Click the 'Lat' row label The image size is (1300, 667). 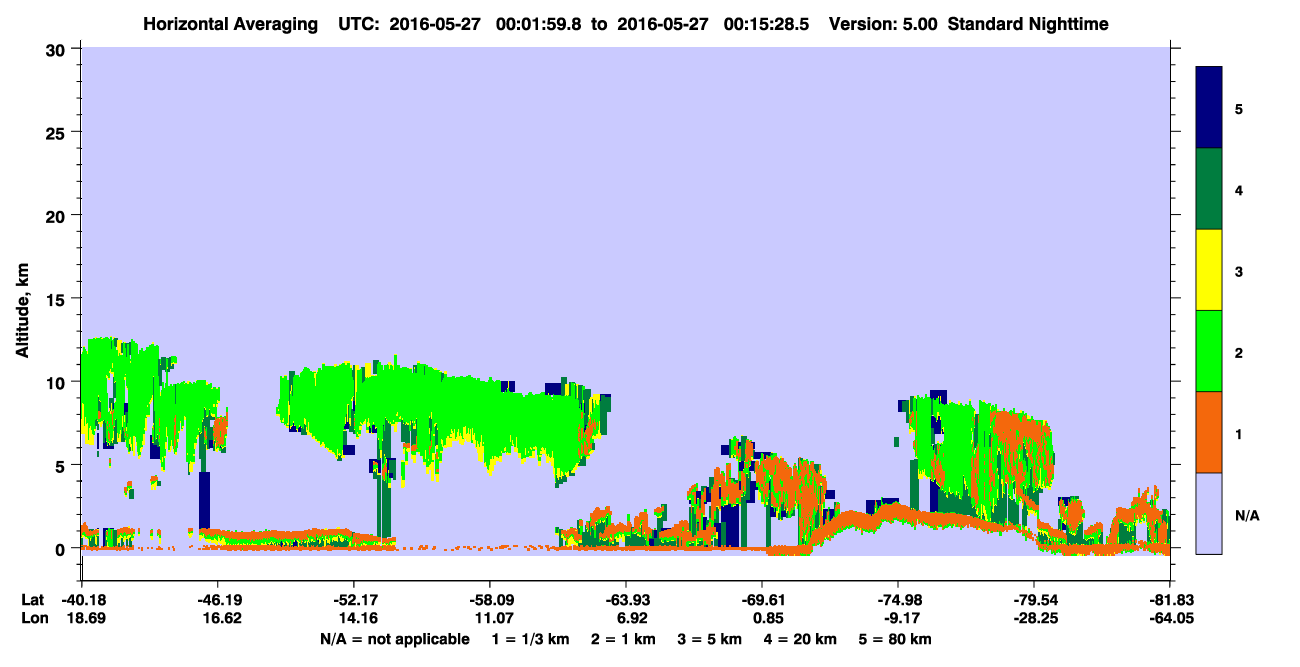(33, 600)
